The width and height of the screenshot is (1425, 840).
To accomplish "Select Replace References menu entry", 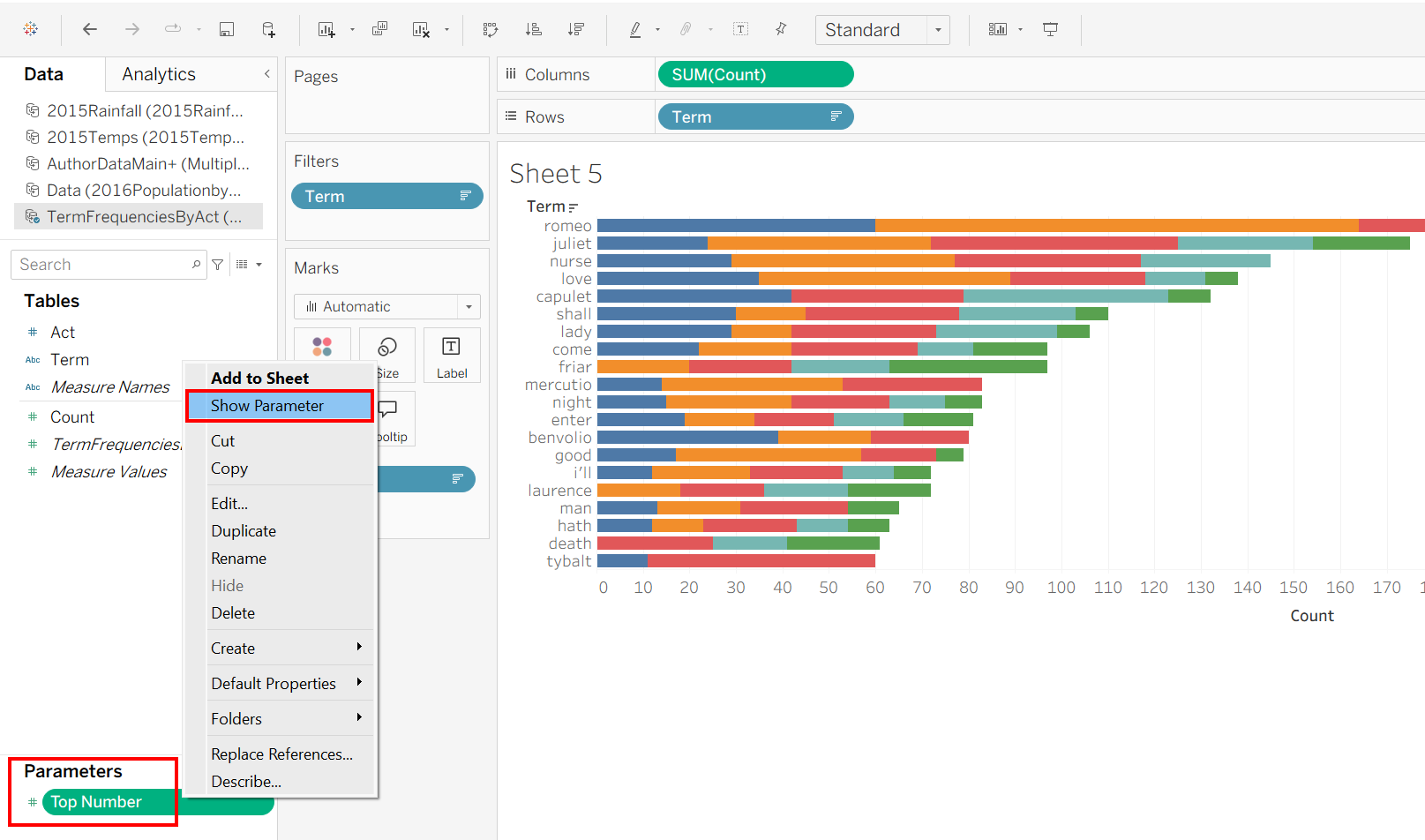I will click(x=281, y=754).
